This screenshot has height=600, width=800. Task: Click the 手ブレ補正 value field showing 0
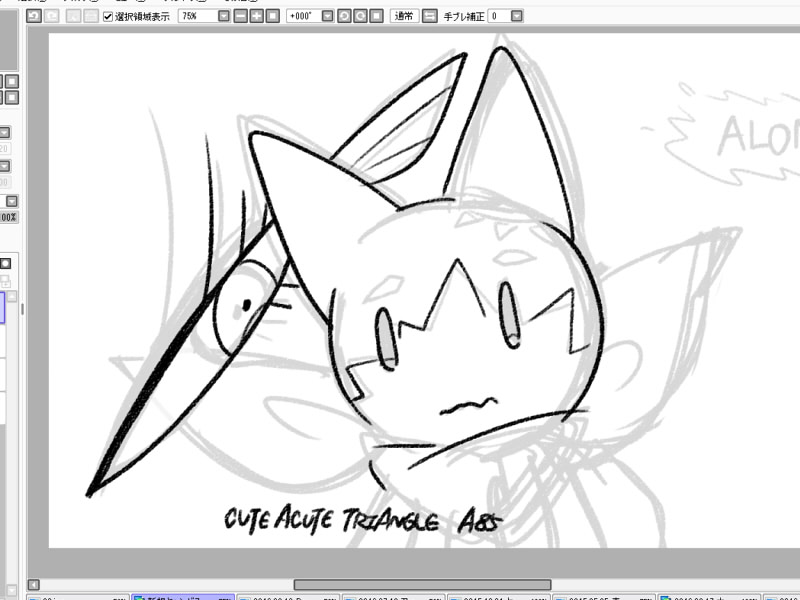tap(499, 16)
